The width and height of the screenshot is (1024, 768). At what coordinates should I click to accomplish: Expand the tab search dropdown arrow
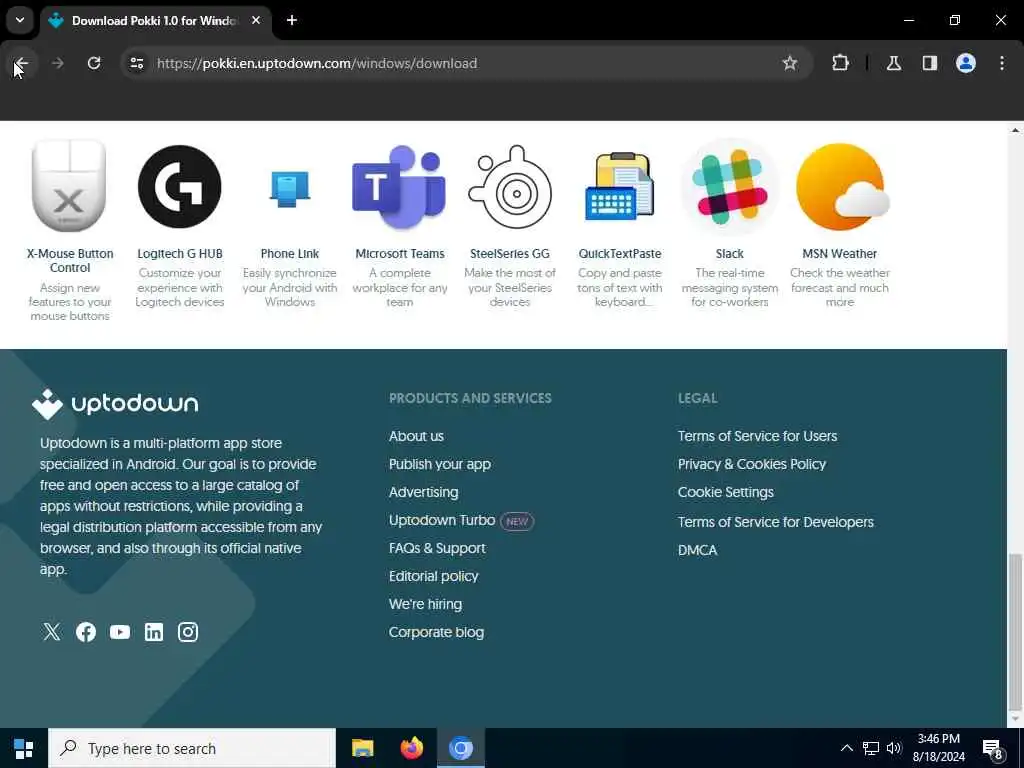(x=20, y=20)
